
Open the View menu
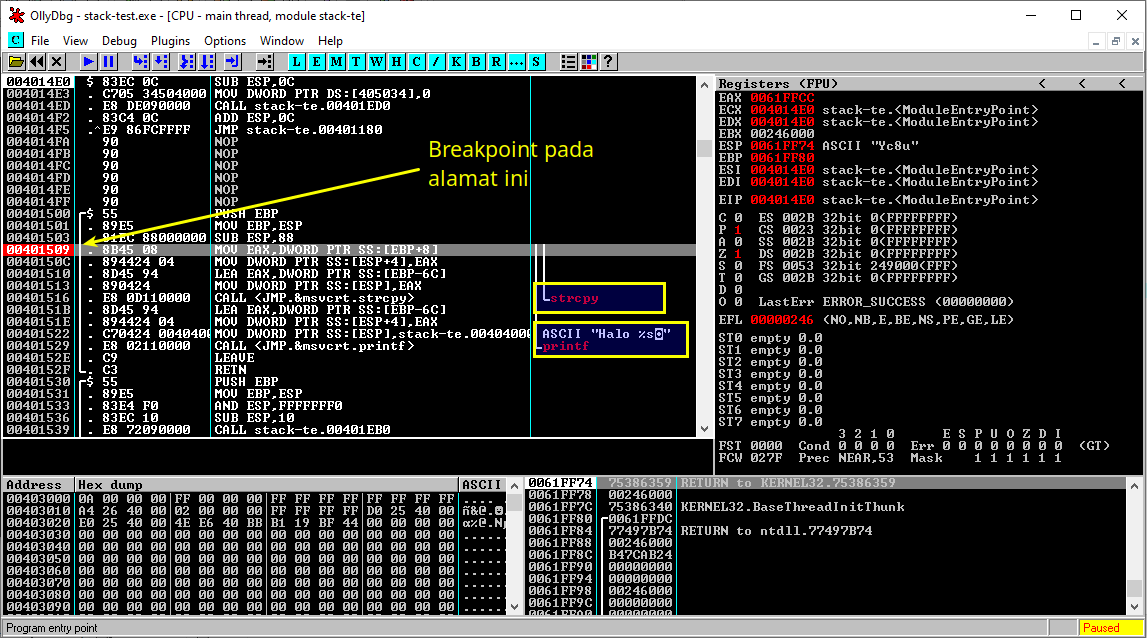tap(75, 41)
